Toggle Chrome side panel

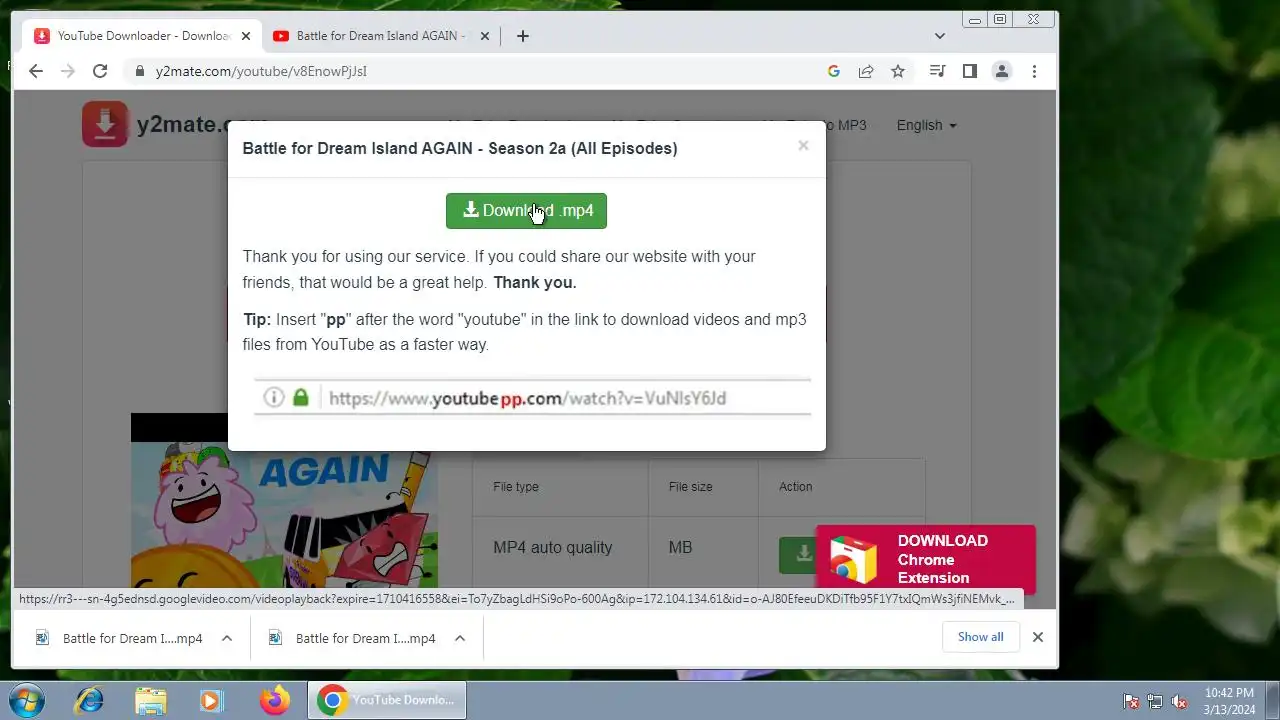969,71
